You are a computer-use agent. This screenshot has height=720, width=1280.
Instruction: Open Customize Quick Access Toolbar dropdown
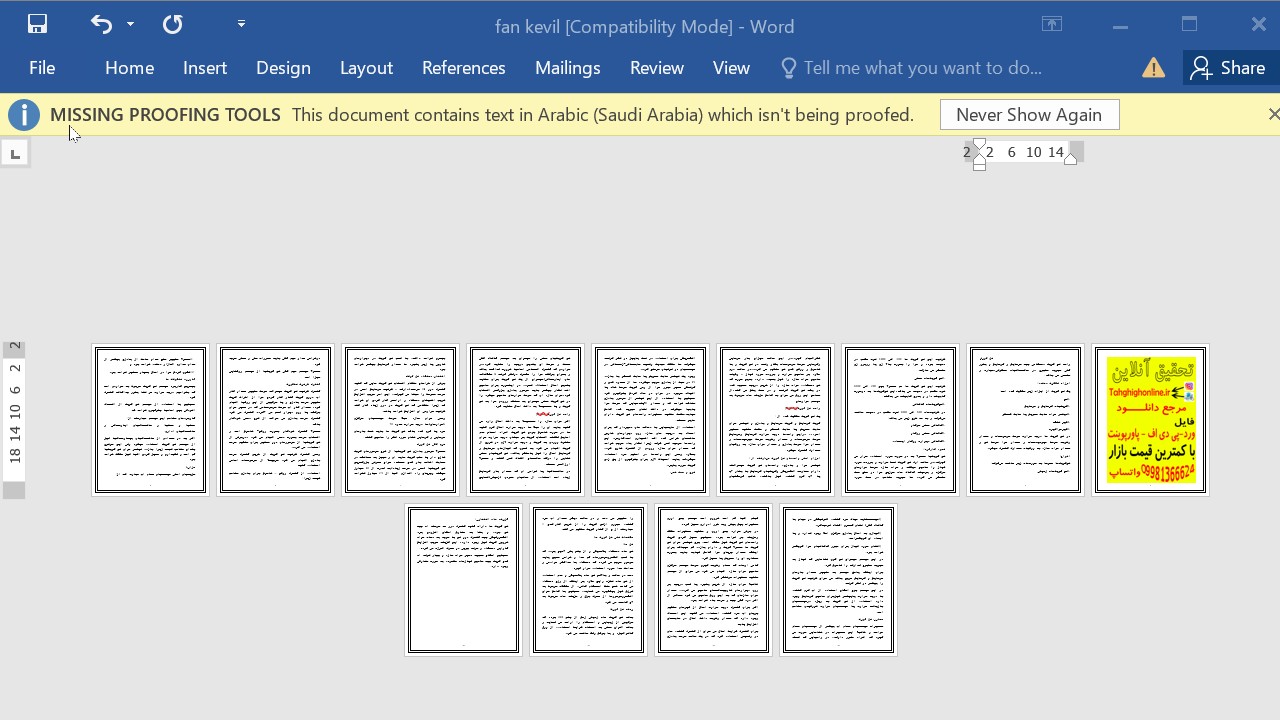pyautogui.click(x=241, y=24)
